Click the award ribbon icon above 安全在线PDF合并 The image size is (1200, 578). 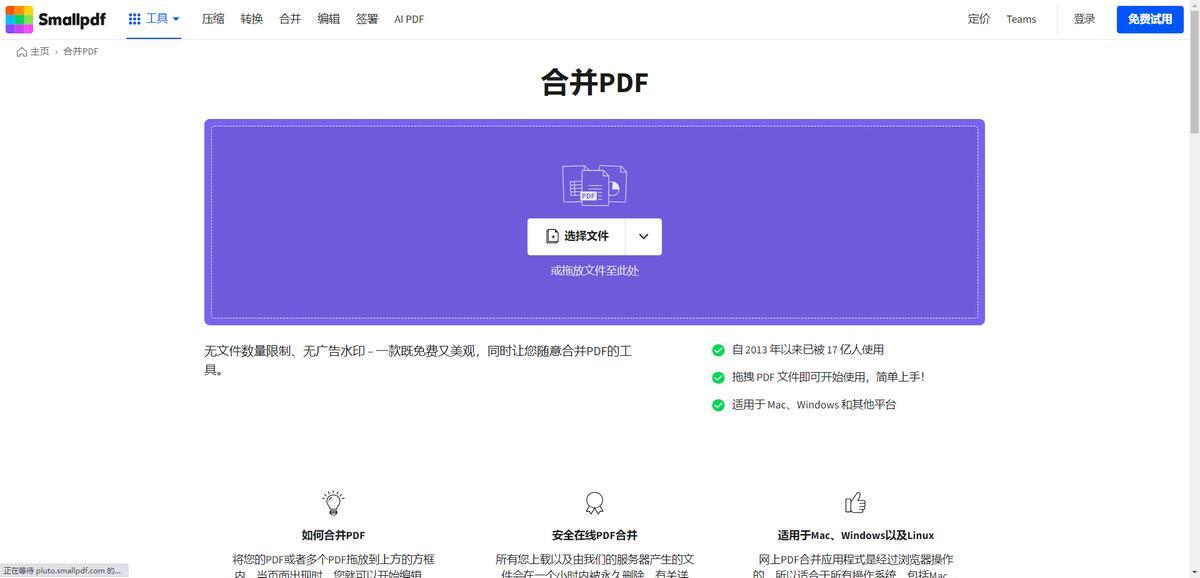(x=594, y=503)
